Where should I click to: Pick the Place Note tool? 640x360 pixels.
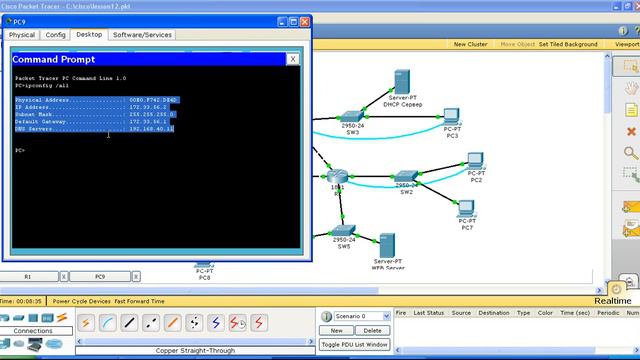pyautogui.click(x=631, y=110)
